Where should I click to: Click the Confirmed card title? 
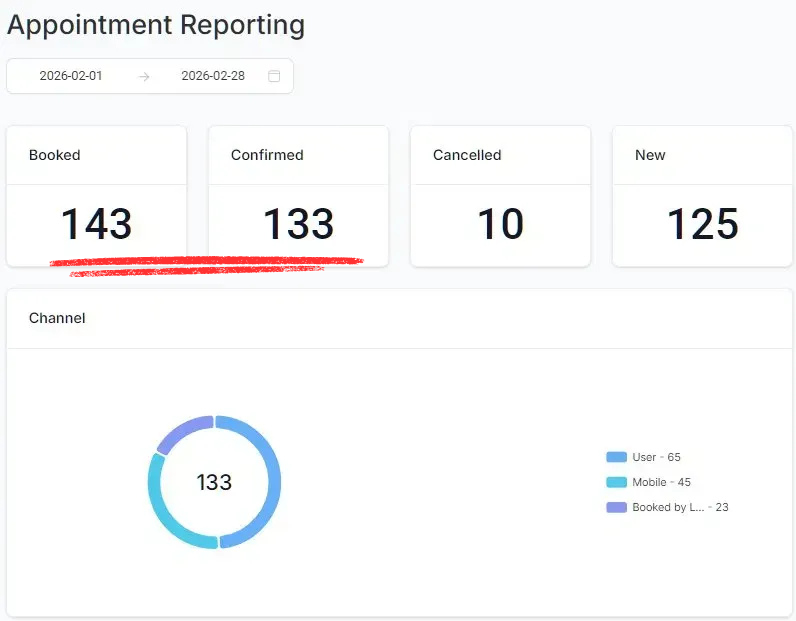pyautogui.click(x=267, y=155)
